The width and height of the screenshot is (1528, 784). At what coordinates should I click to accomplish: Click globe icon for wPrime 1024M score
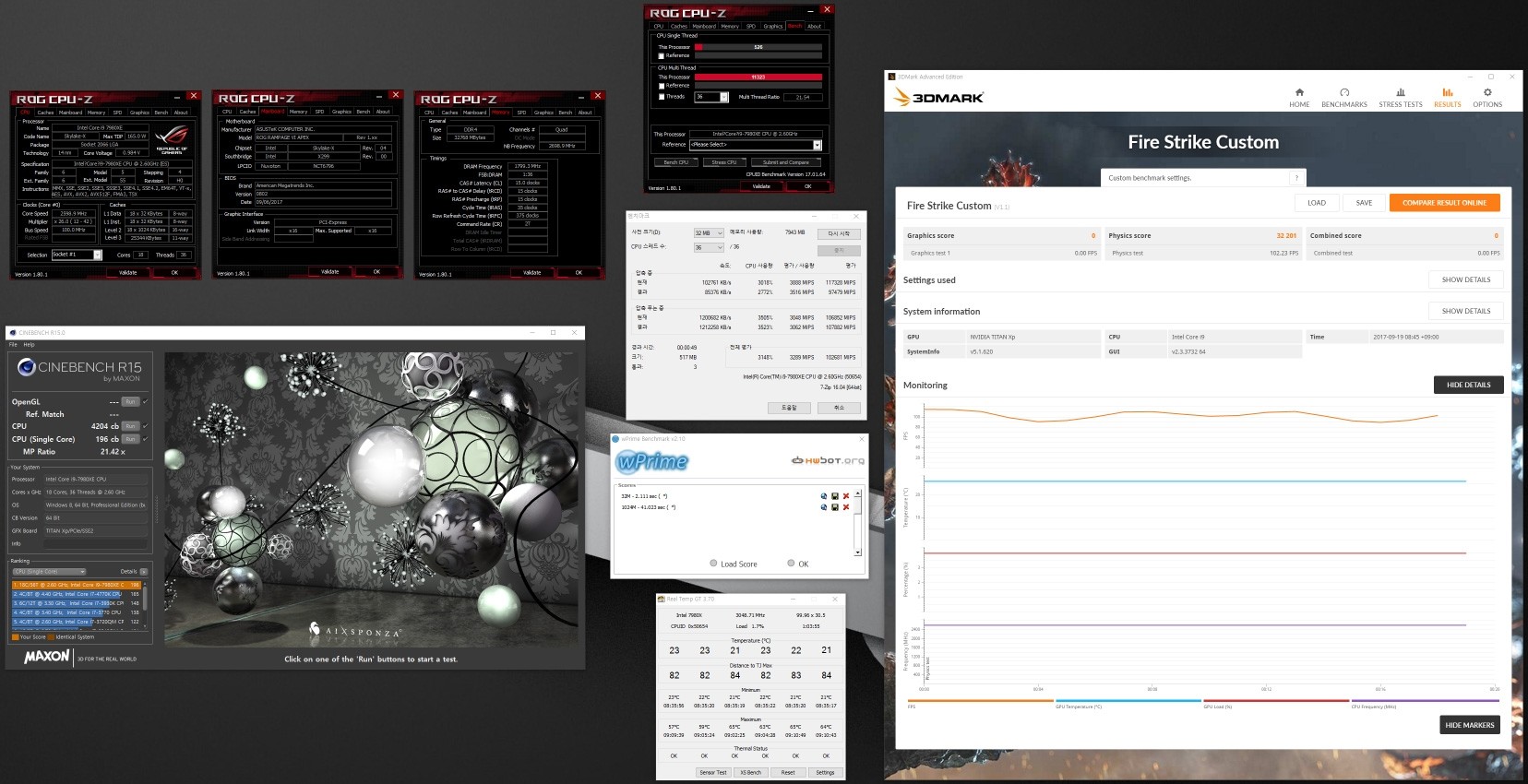824,507
